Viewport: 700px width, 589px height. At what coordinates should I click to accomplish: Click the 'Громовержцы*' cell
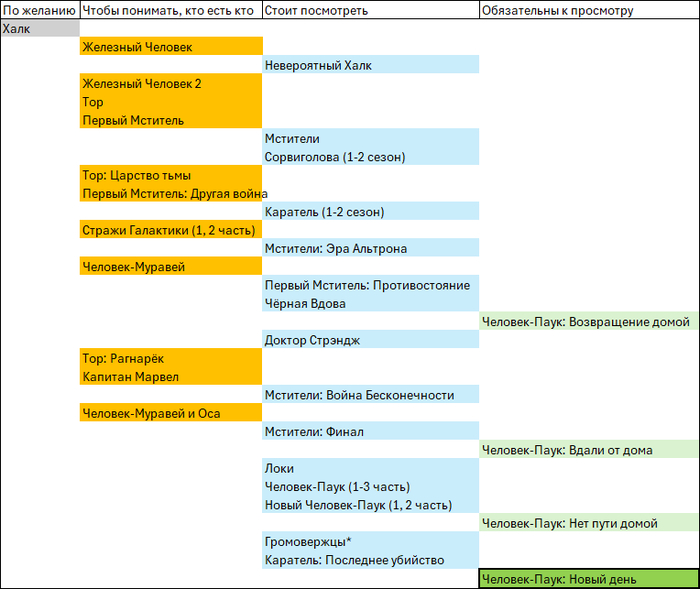[x=371, y=541]
